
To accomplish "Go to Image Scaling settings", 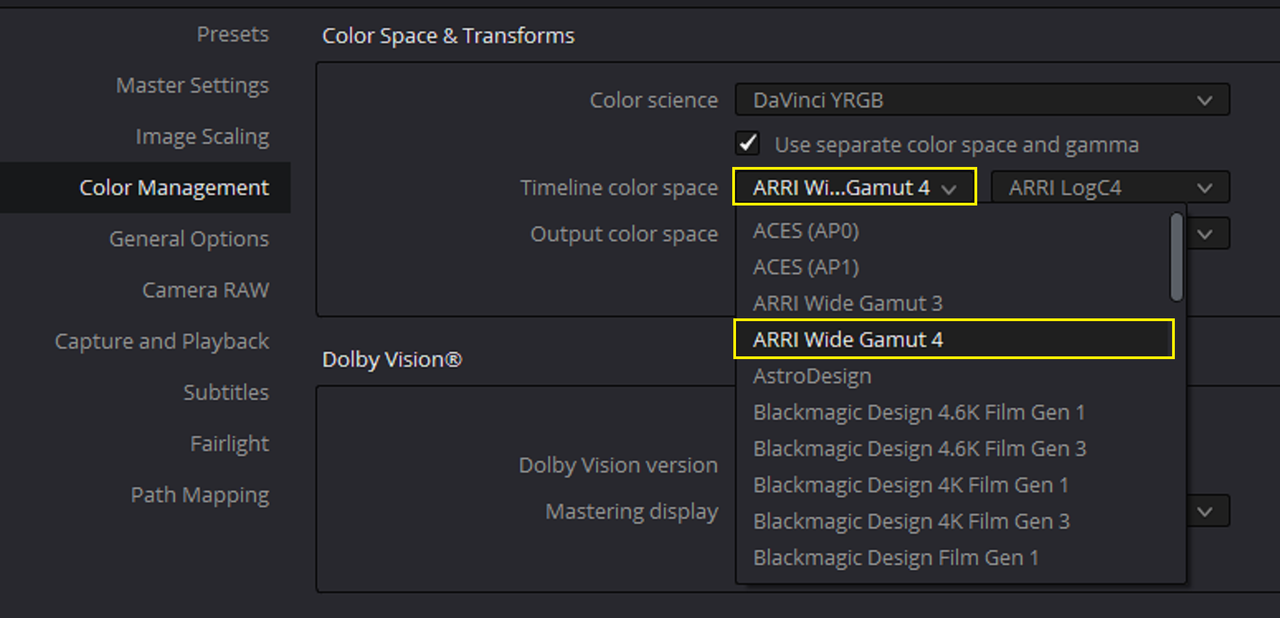I will 202,136.
